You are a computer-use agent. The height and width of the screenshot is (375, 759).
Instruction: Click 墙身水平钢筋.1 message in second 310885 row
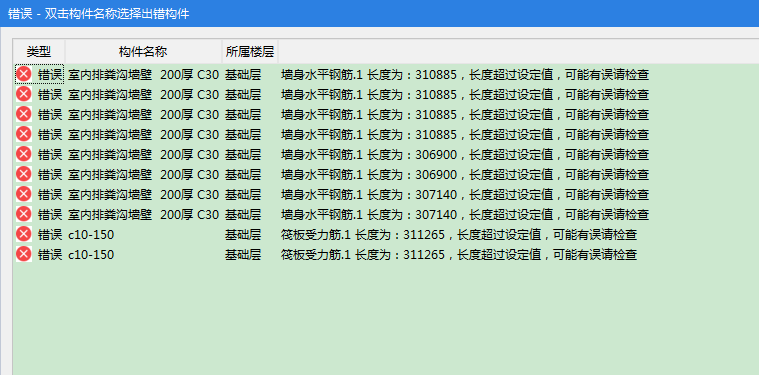(465, 95)
